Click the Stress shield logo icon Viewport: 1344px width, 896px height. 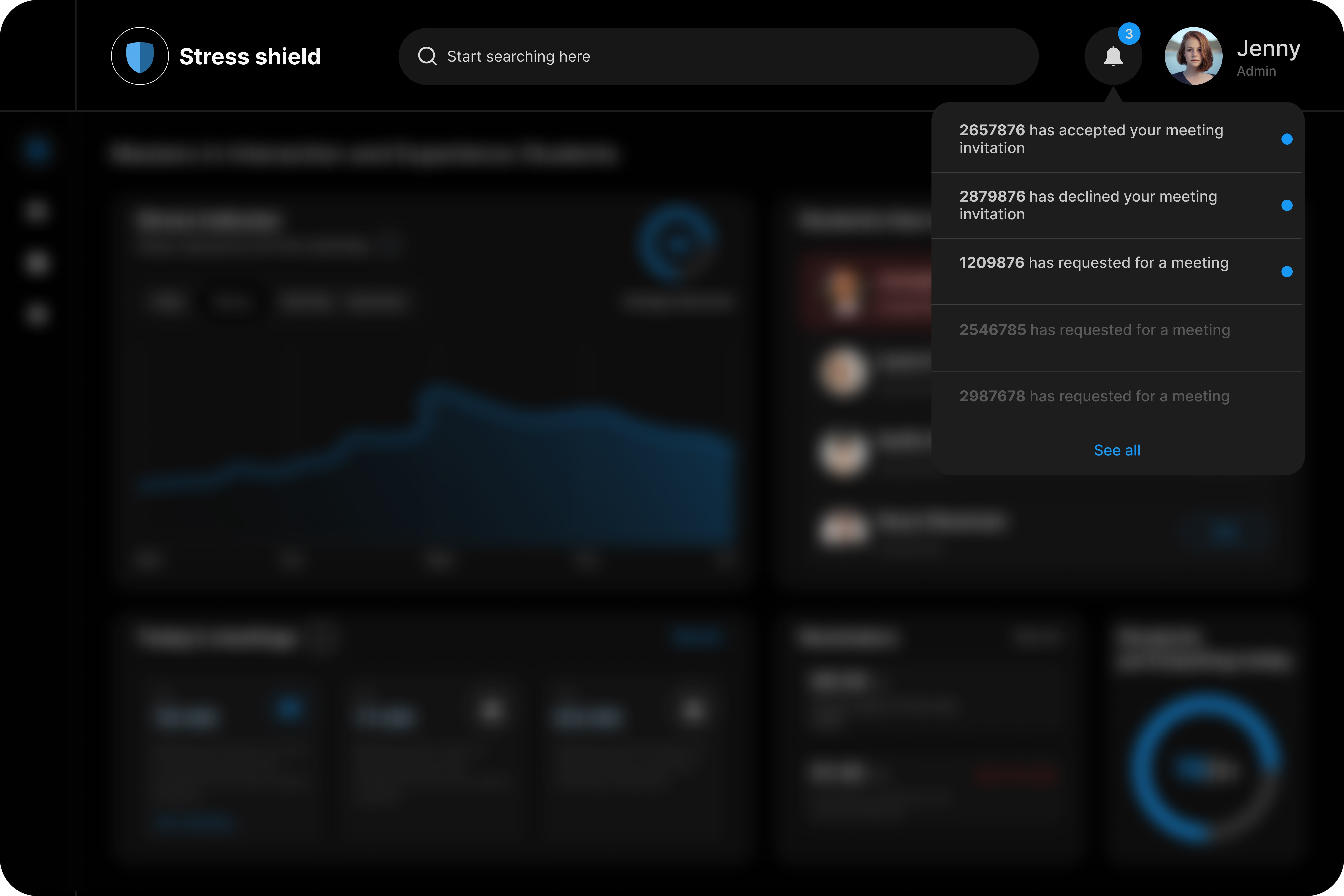click(x=140, y=56)
